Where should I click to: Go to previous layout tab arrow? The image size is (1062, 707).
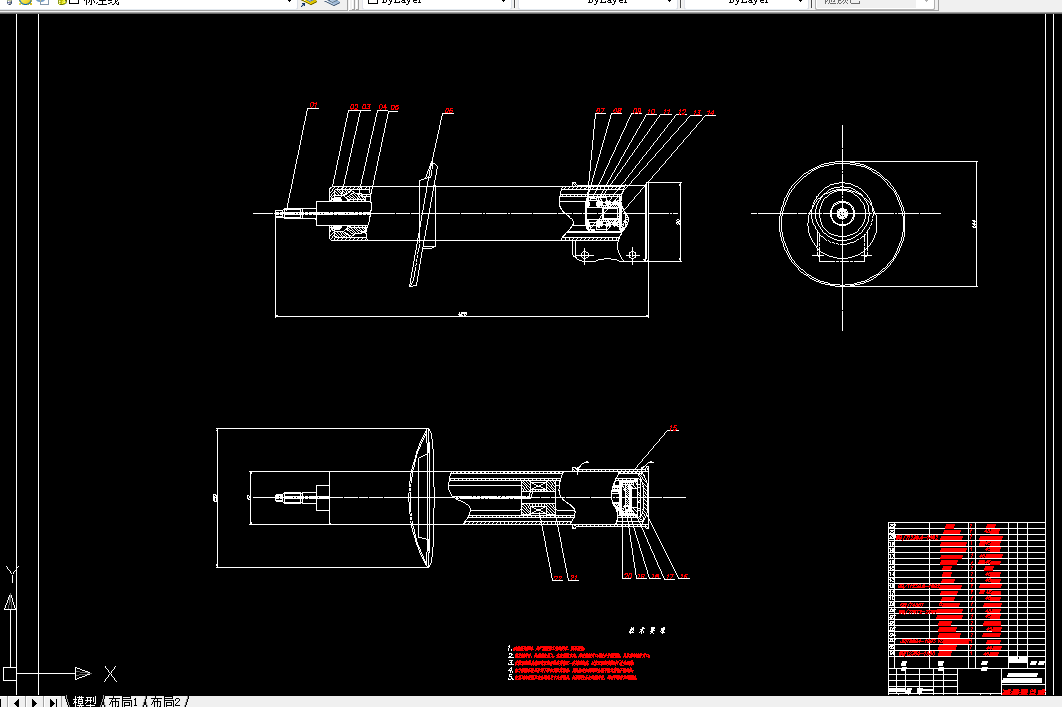point(17,702)
